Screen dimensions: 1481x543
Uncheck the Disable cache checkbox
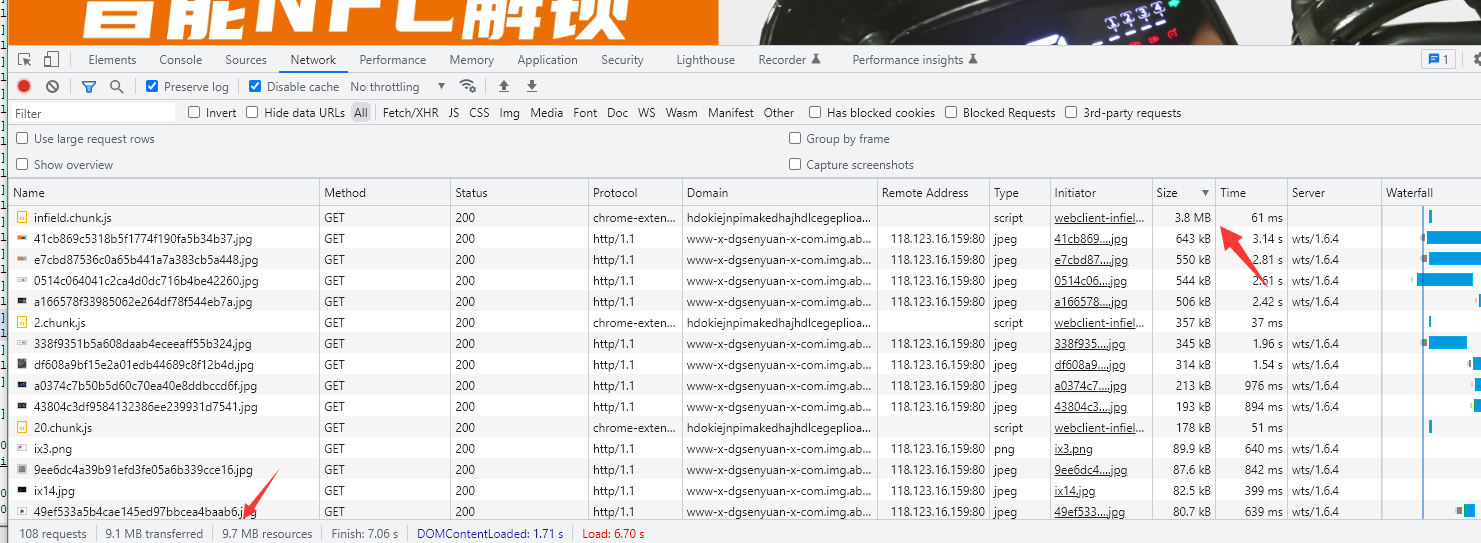[x=255, y=87]
